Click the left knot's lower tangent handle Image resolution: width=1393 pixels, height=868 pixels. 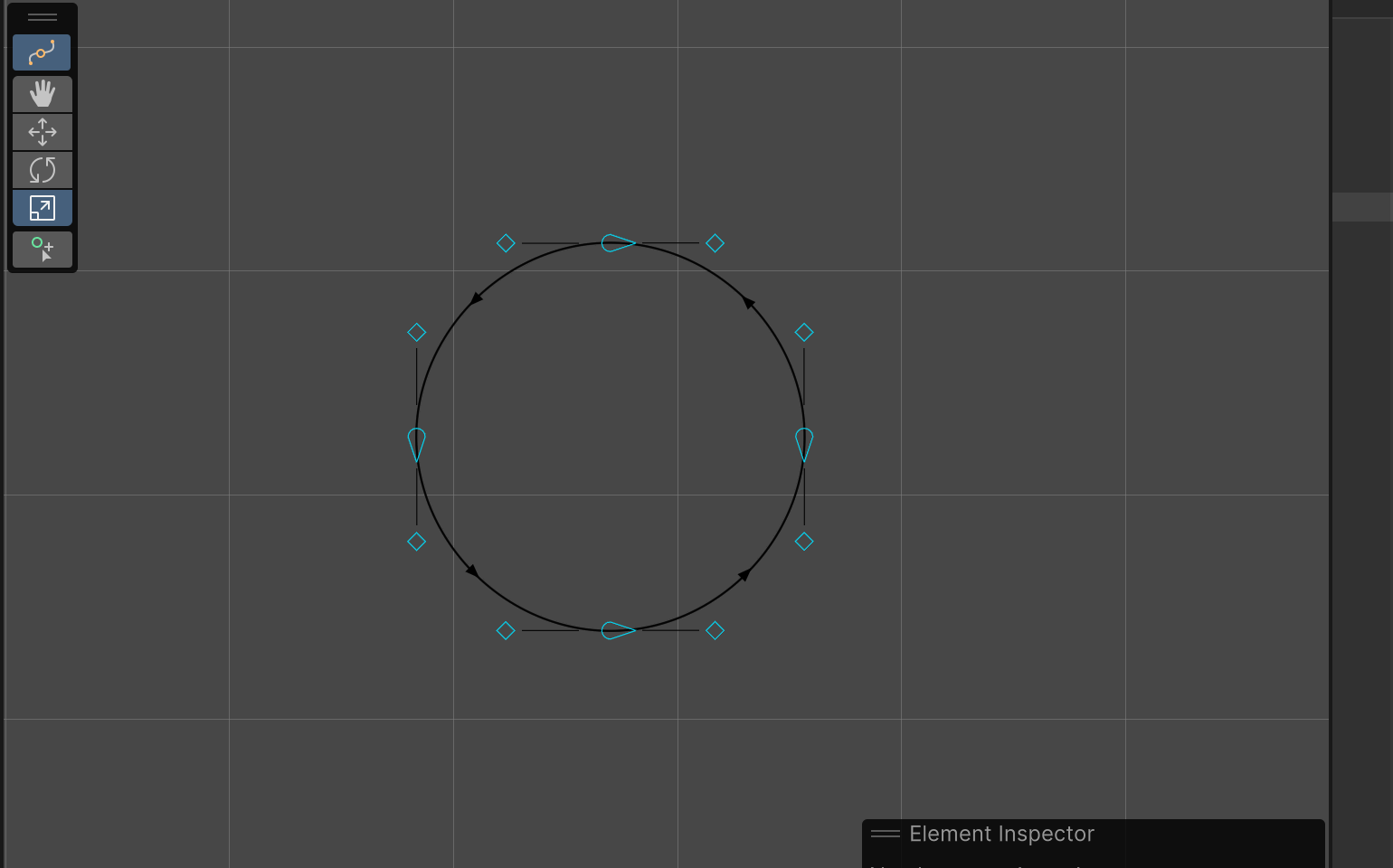point(416,542)
